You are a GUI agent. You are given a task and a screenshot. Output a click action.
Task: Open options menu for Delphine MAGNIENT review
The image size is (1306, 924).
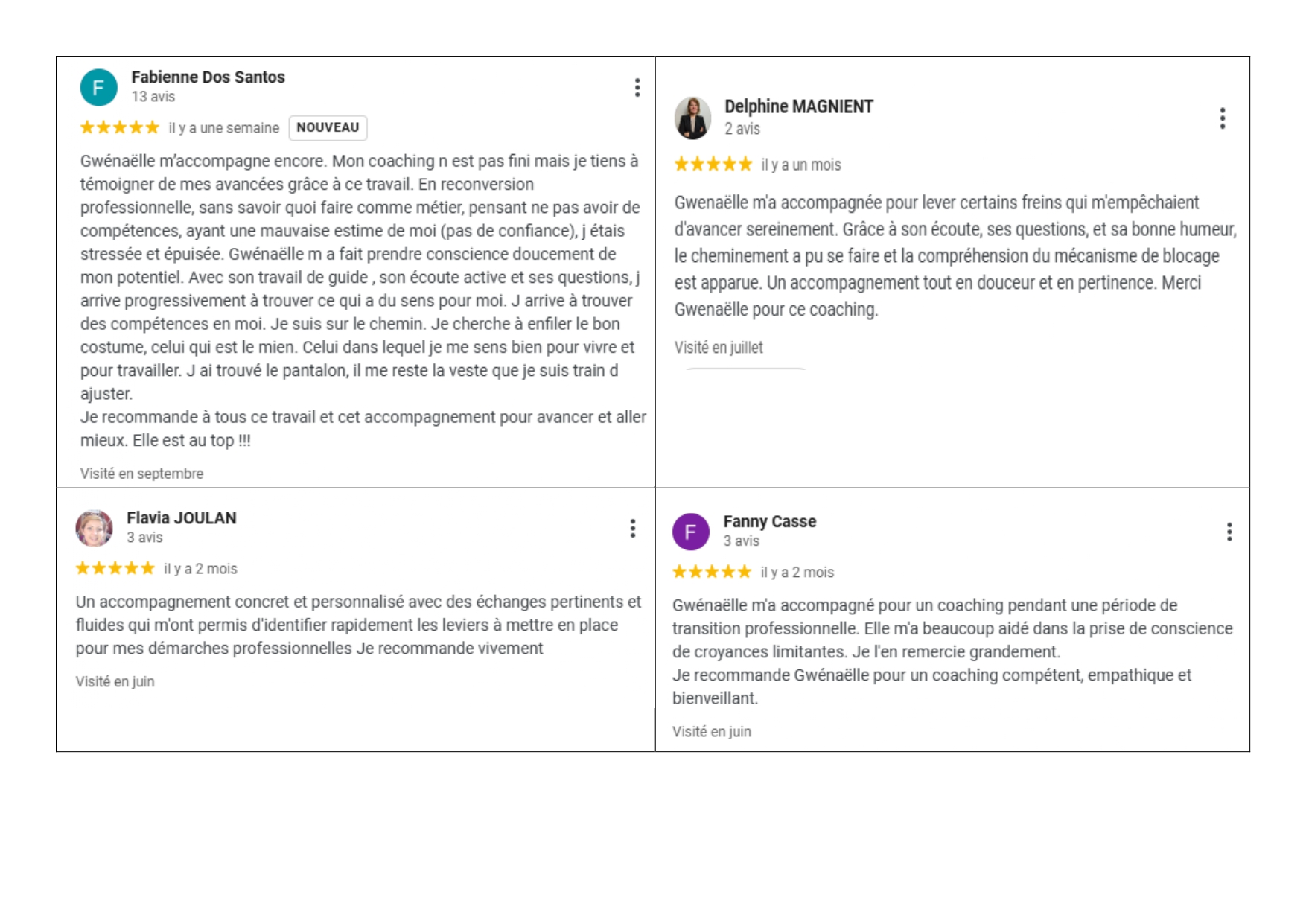(x=1223, y=118)
